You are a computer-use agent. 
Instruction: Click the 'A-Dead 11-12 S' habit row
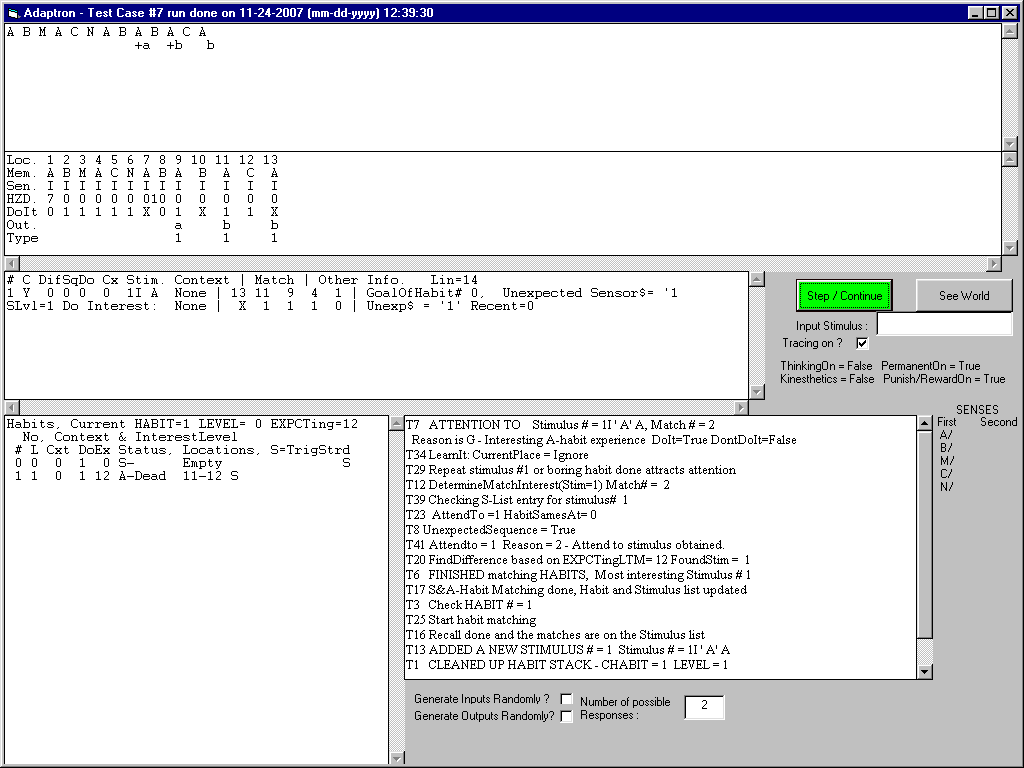pyautogui.click(x=126, y=476)
